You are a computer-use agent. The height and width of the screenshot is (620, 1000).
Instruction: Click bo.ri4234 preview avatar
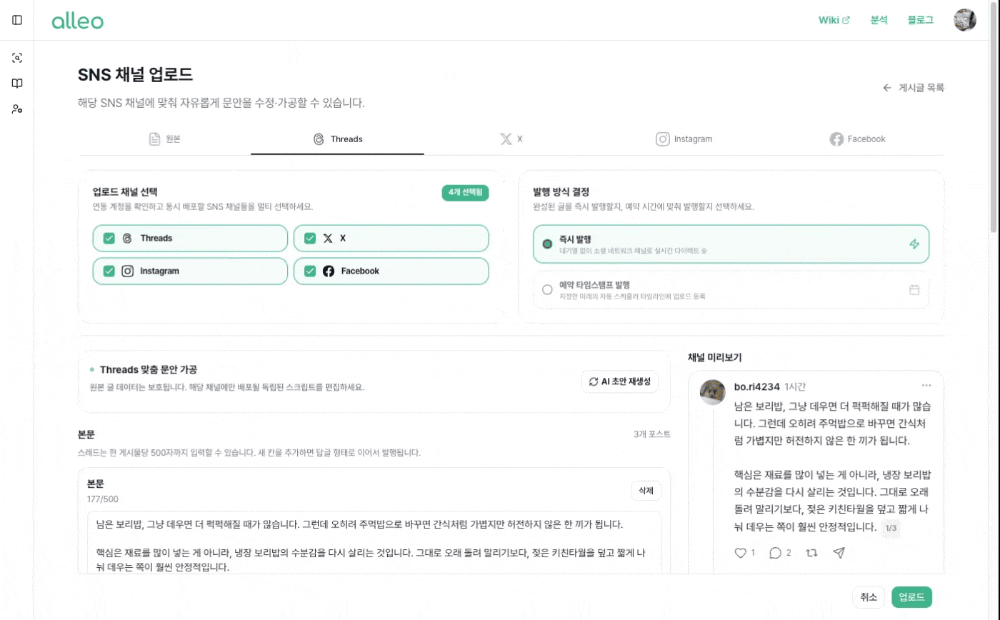712,392
